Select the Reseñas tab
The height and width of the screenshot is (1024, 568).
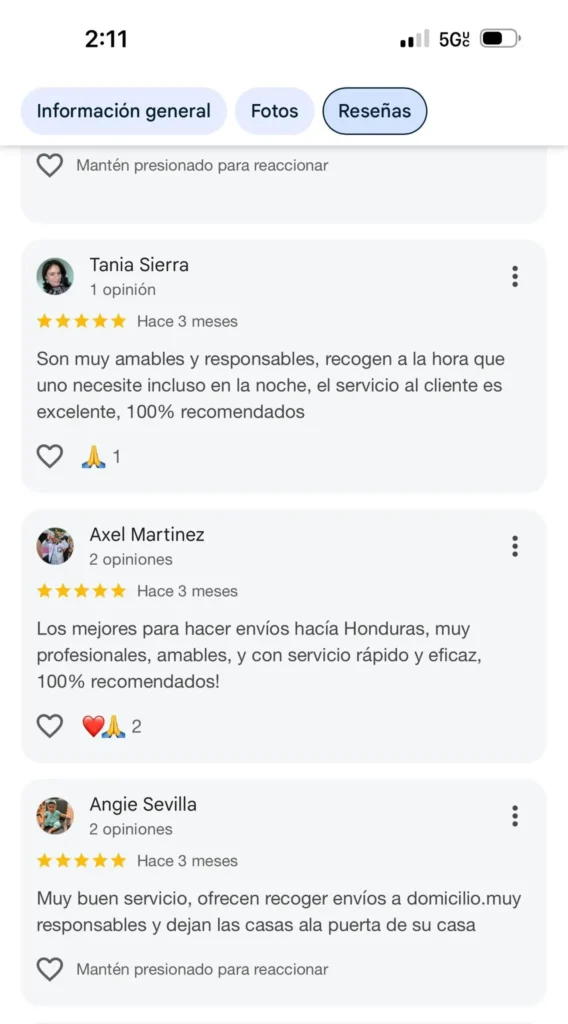375,111
